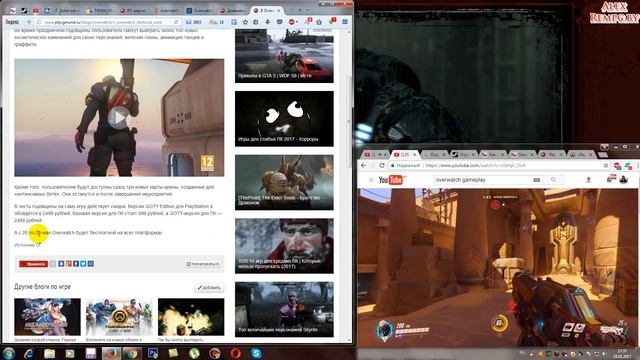This screenshot has width=640, height=360.
Task: Open uTorrent from the taskbar
Action: click(194, 353)
